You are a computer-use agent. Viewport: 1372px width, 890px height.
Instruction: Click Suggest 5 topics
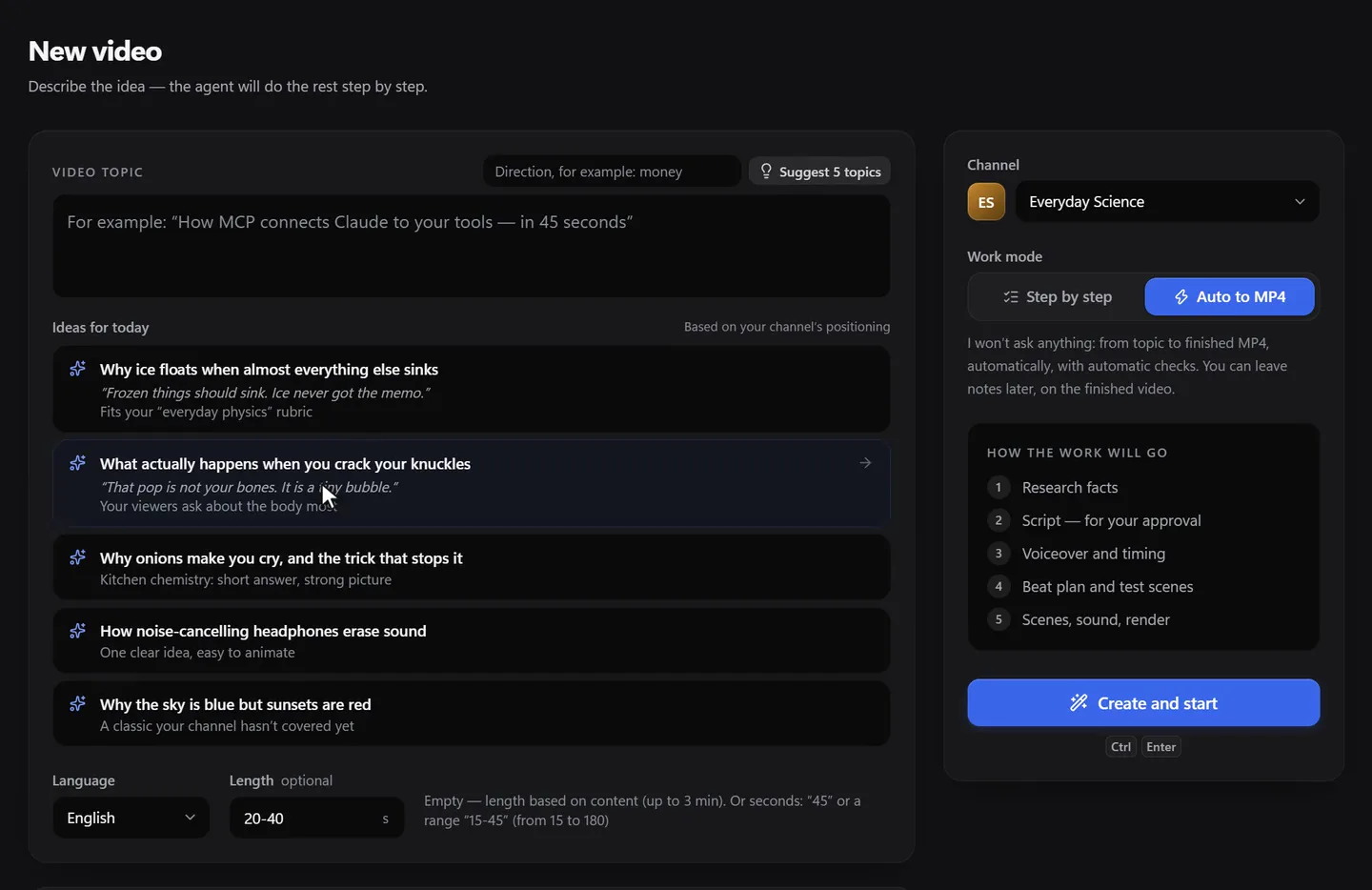point(819,172)
